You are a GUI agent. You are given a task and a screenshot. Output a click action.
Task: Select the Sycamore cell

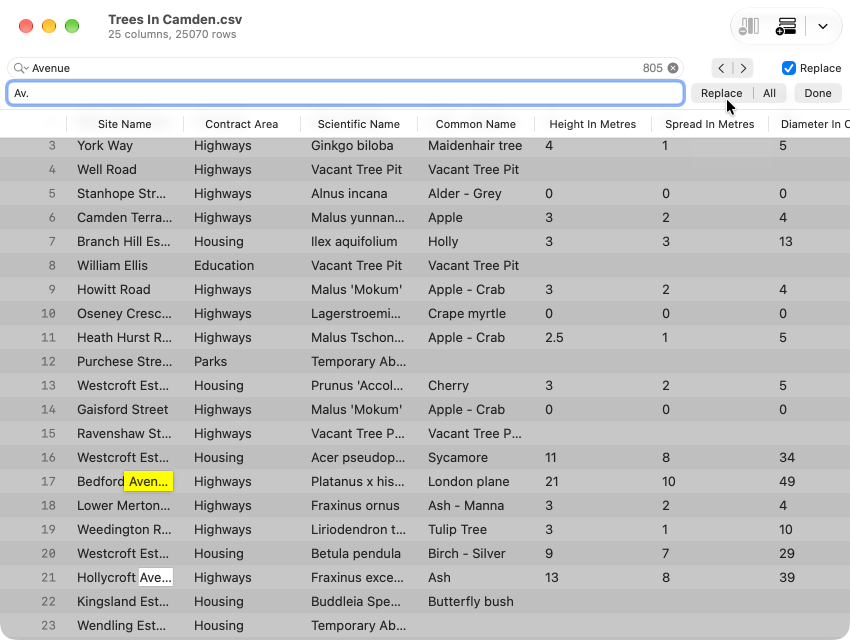click(476, 457)
